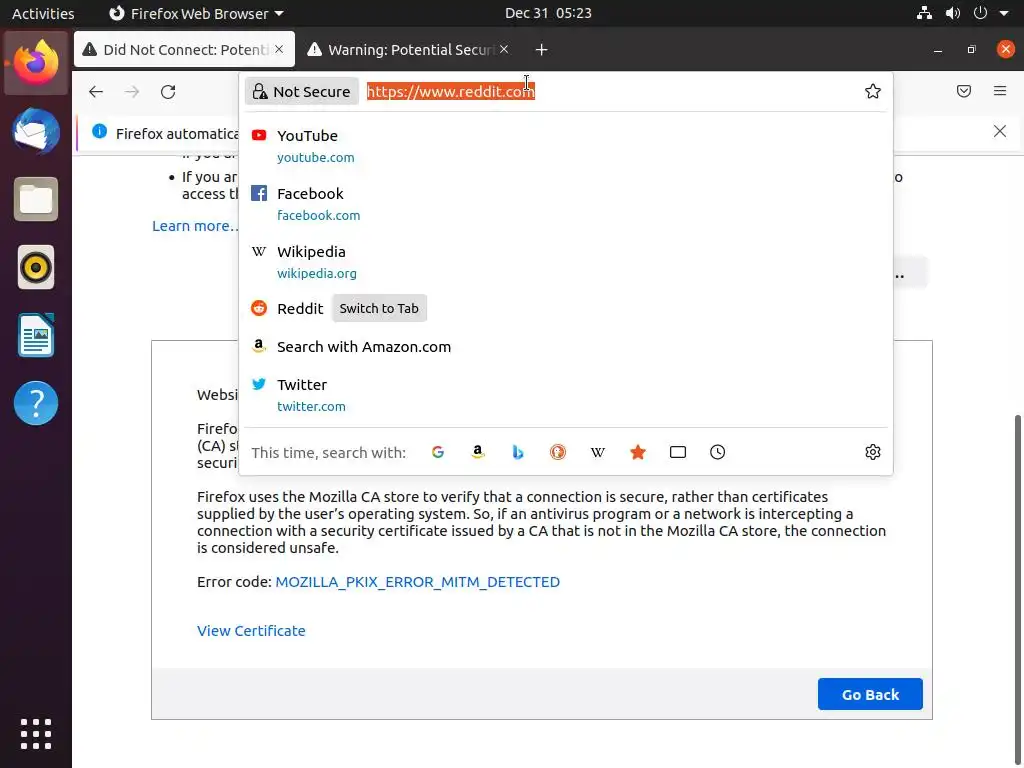This screenshot has width=1024, height=768.
Task: Select the YouTube suggestion
Action: [566, 146]
